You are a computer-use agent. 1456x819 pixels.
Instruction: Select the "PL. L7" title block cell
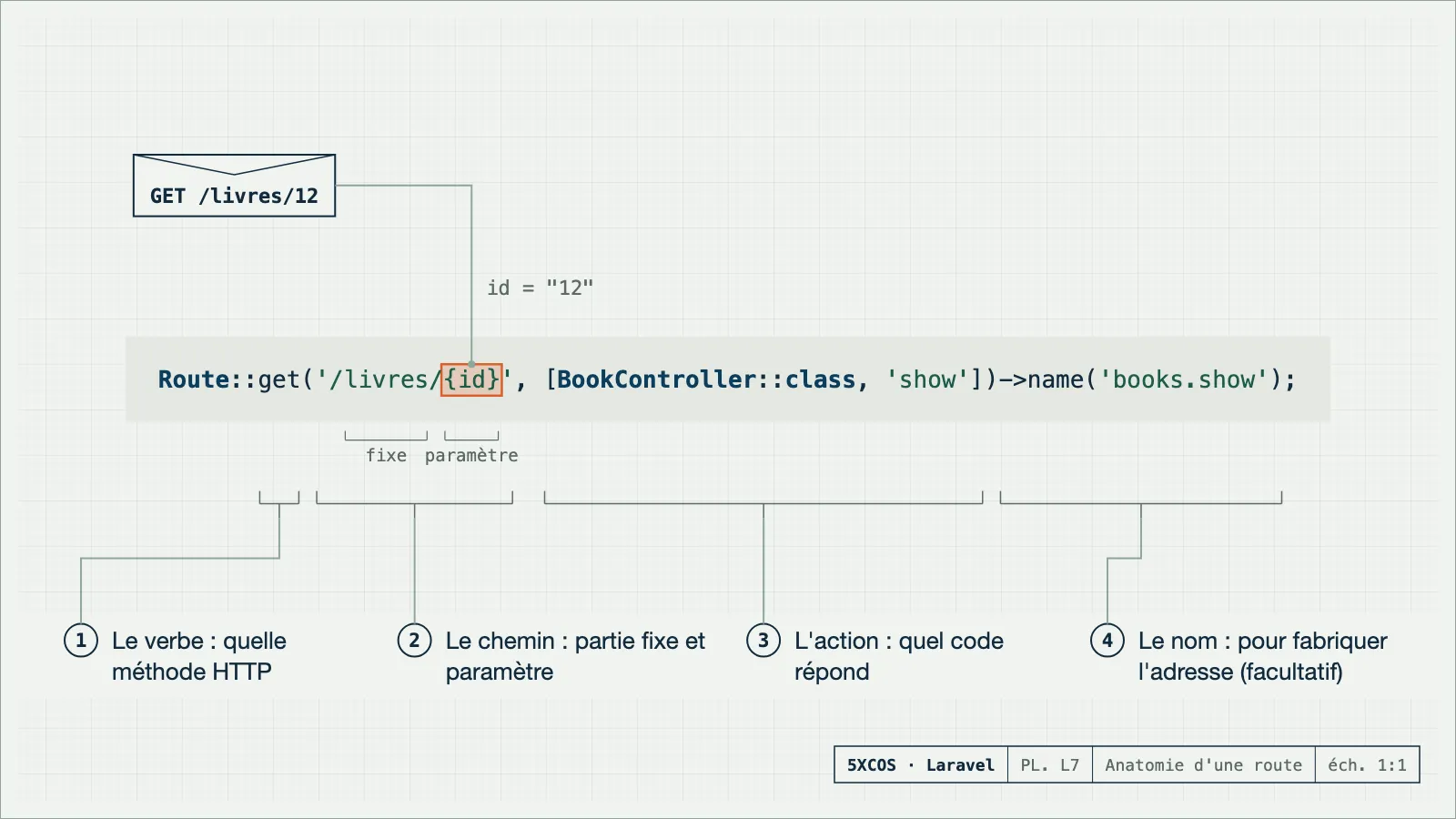pyautogui.click(x=1050, y=765)
